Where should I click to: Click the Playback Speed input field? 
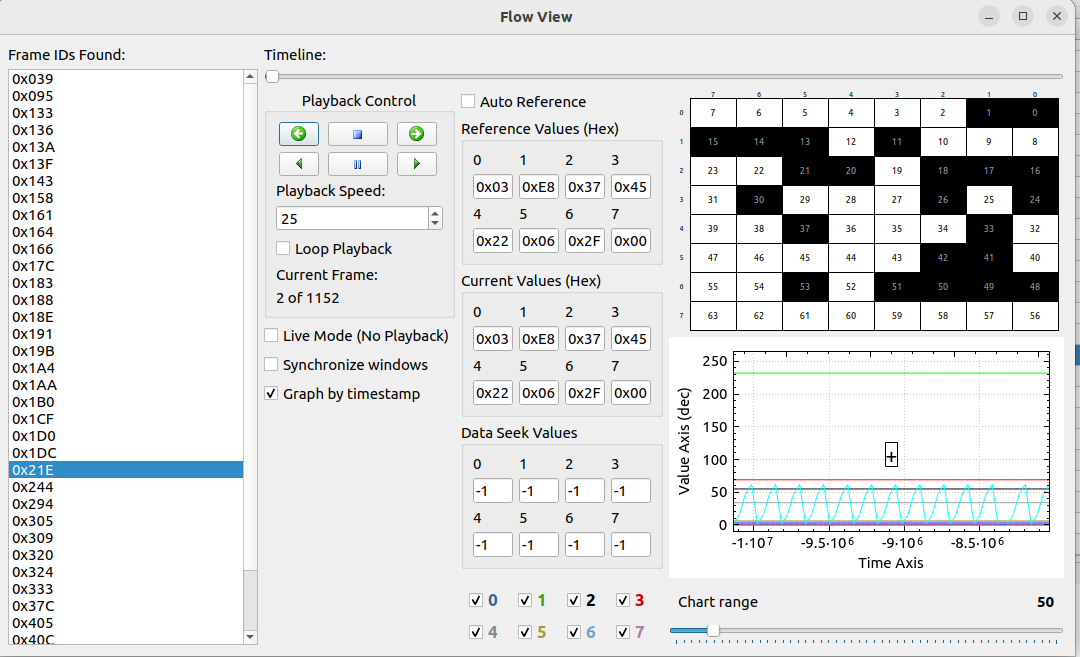(352, 218)
